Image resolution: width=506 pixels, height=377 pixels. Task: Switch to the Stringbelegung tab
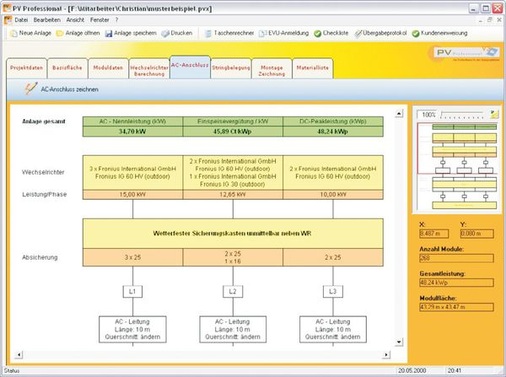(231, 68)
